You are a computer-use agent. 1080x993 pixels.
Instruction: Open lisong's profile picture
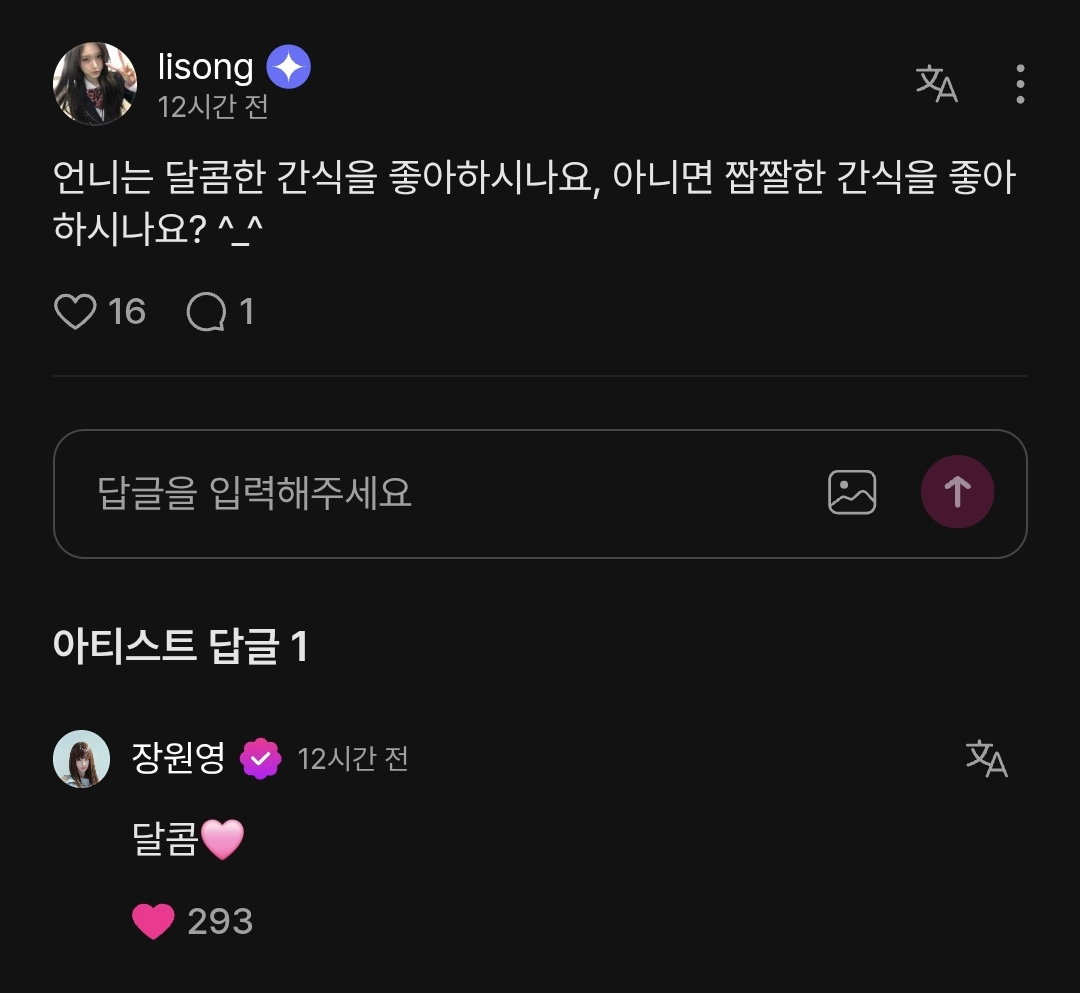95,84
